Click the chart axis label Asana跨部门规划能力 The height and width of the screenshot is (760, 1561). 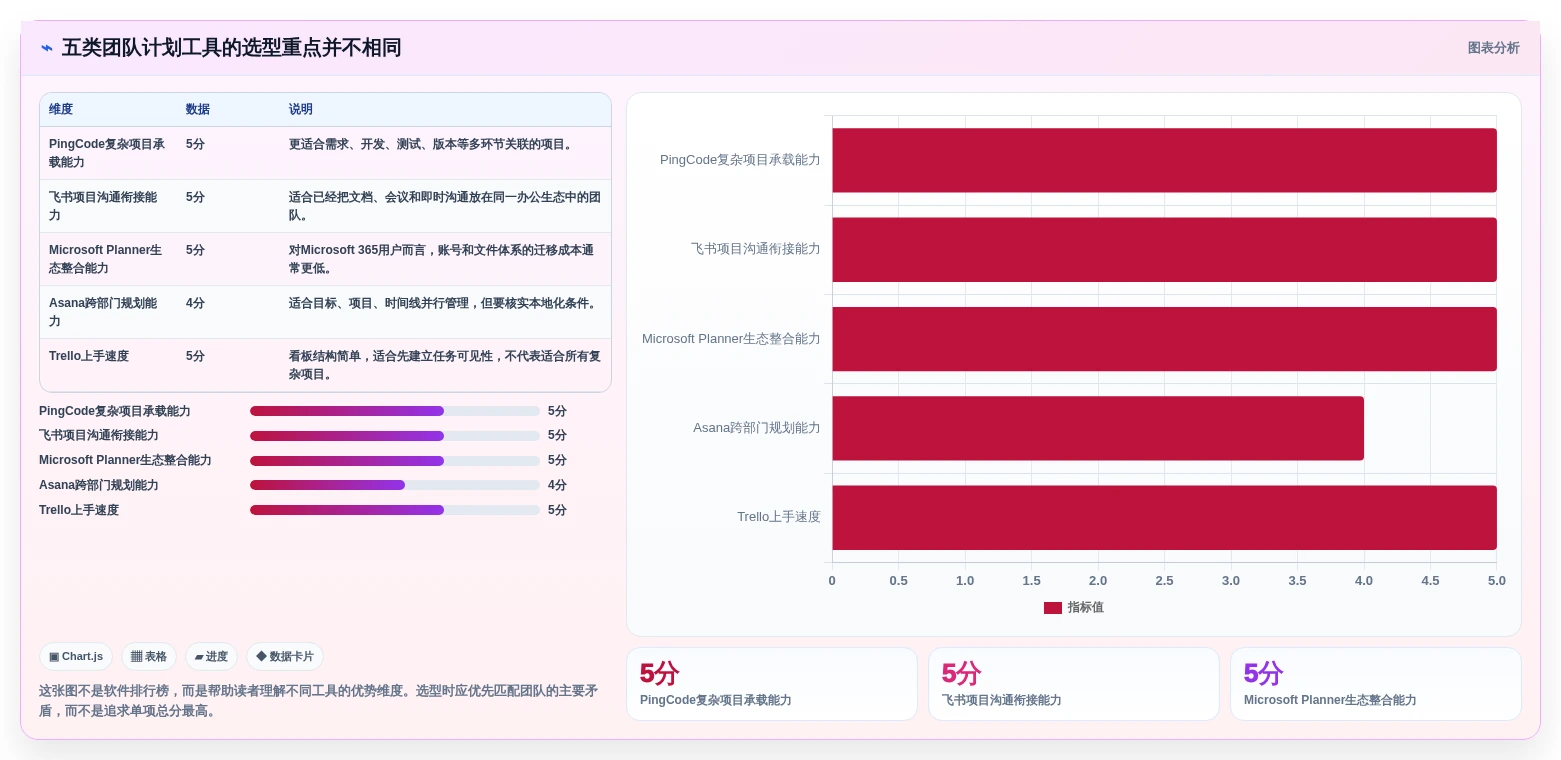click(x=757, y=428)
